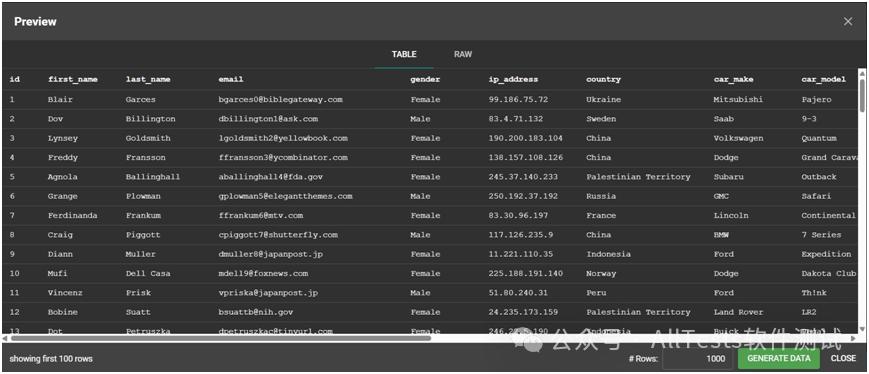Click the Outback car model cell
This screenshot has height=374, width=869.
[x=819, y=177]
